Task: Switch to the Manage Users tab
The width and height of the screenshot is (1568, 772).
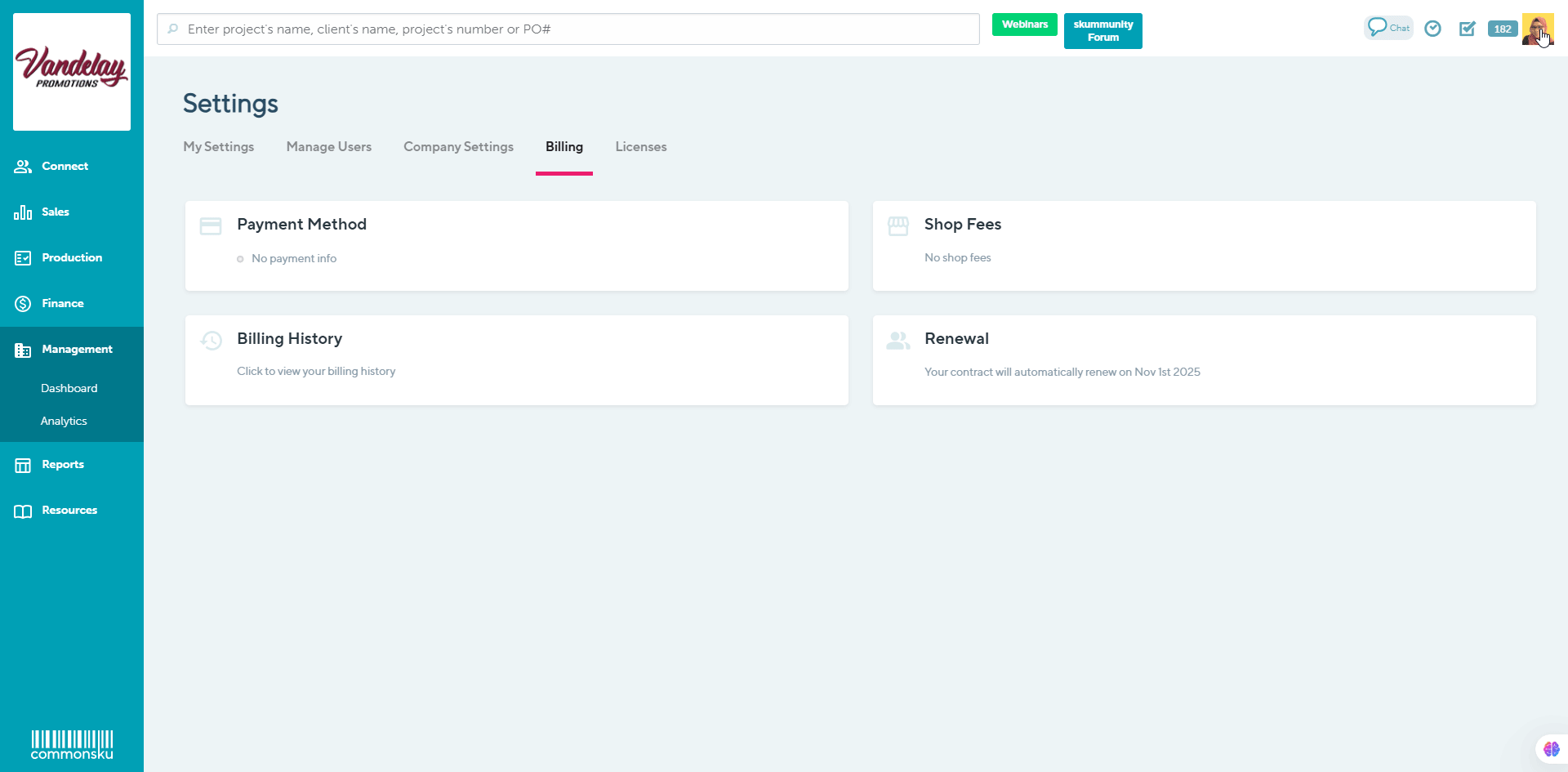Action: pos(329,147)
